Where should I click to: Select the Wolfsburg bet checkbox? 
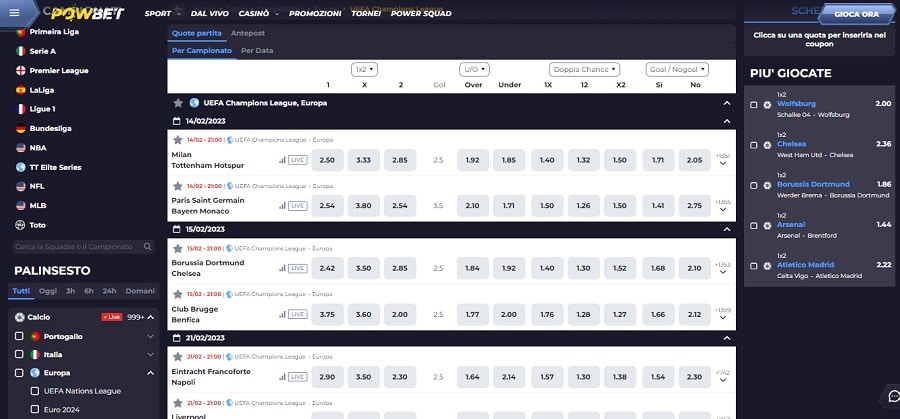(x=754, y=104)
